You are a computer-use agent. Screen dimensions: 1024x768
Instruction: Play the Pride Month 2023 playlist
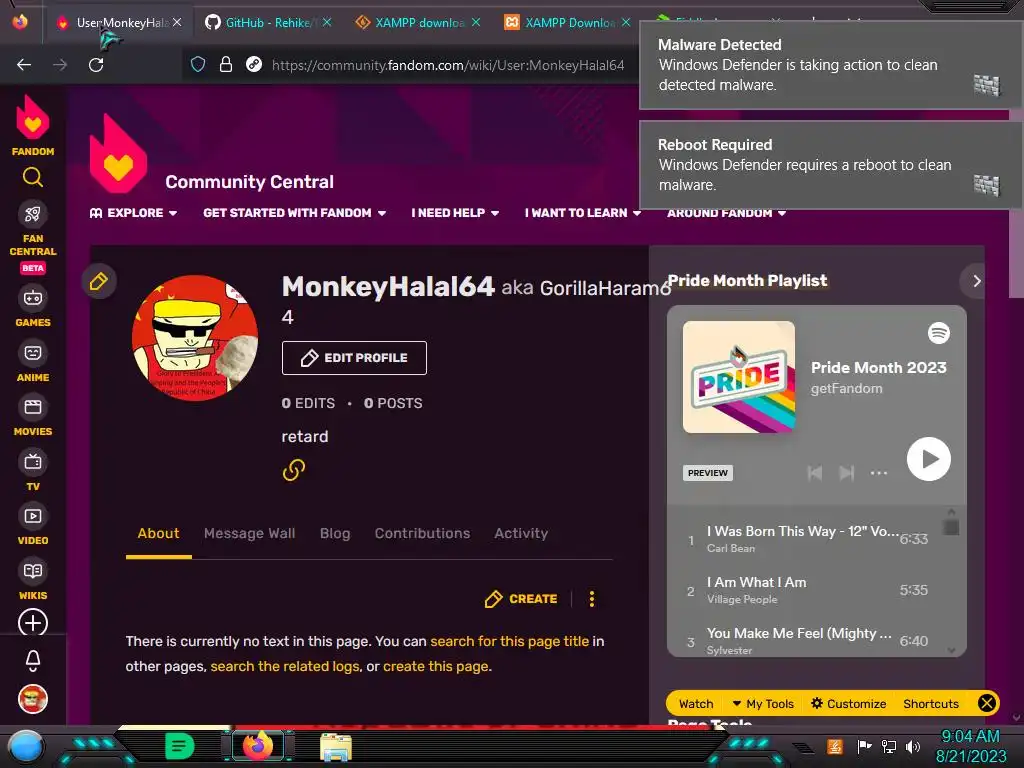(x=929, y=459)
